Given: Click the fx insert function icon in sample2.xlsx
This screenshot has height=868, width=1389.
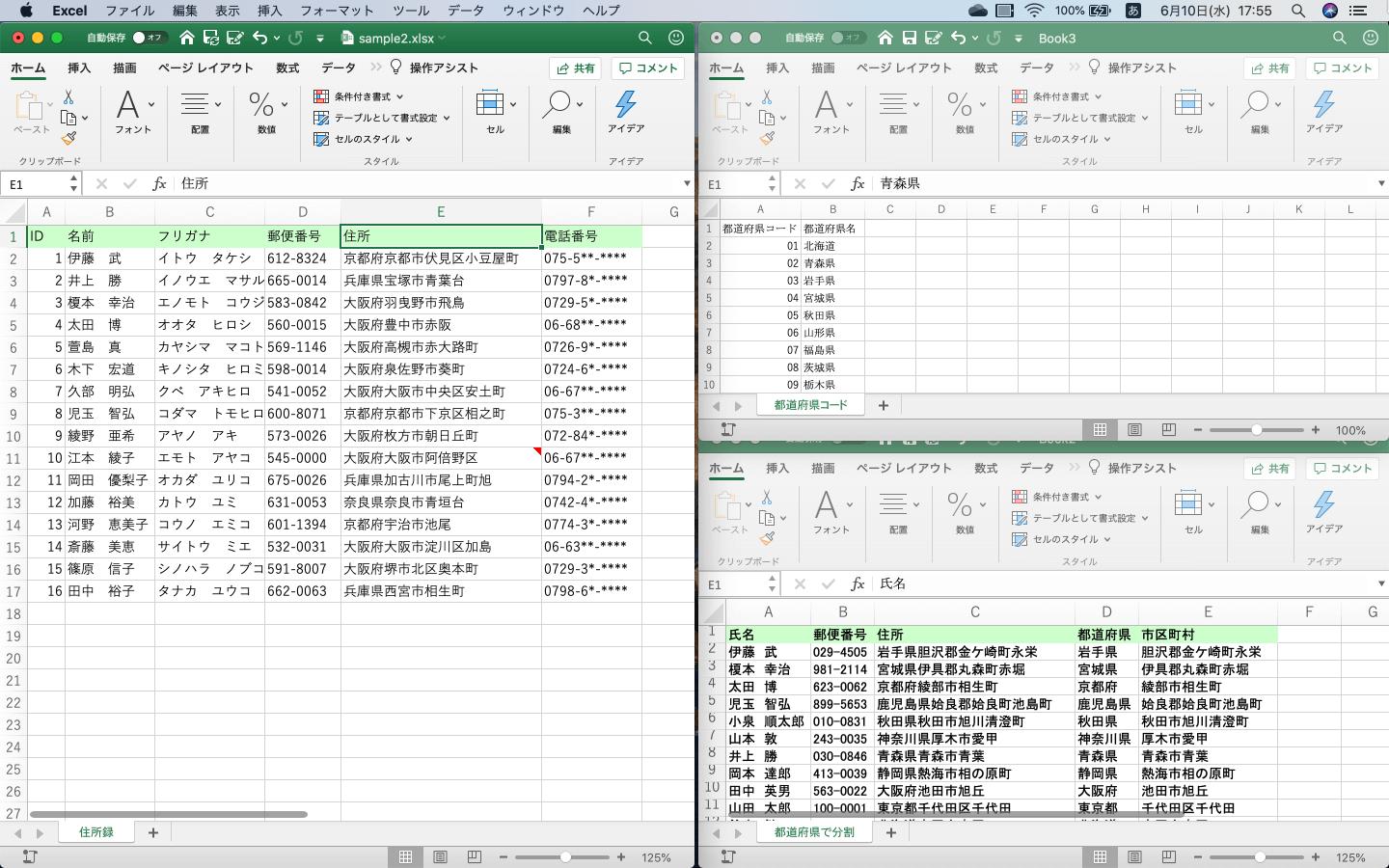Looking at the screenshot, I should 159,183.
